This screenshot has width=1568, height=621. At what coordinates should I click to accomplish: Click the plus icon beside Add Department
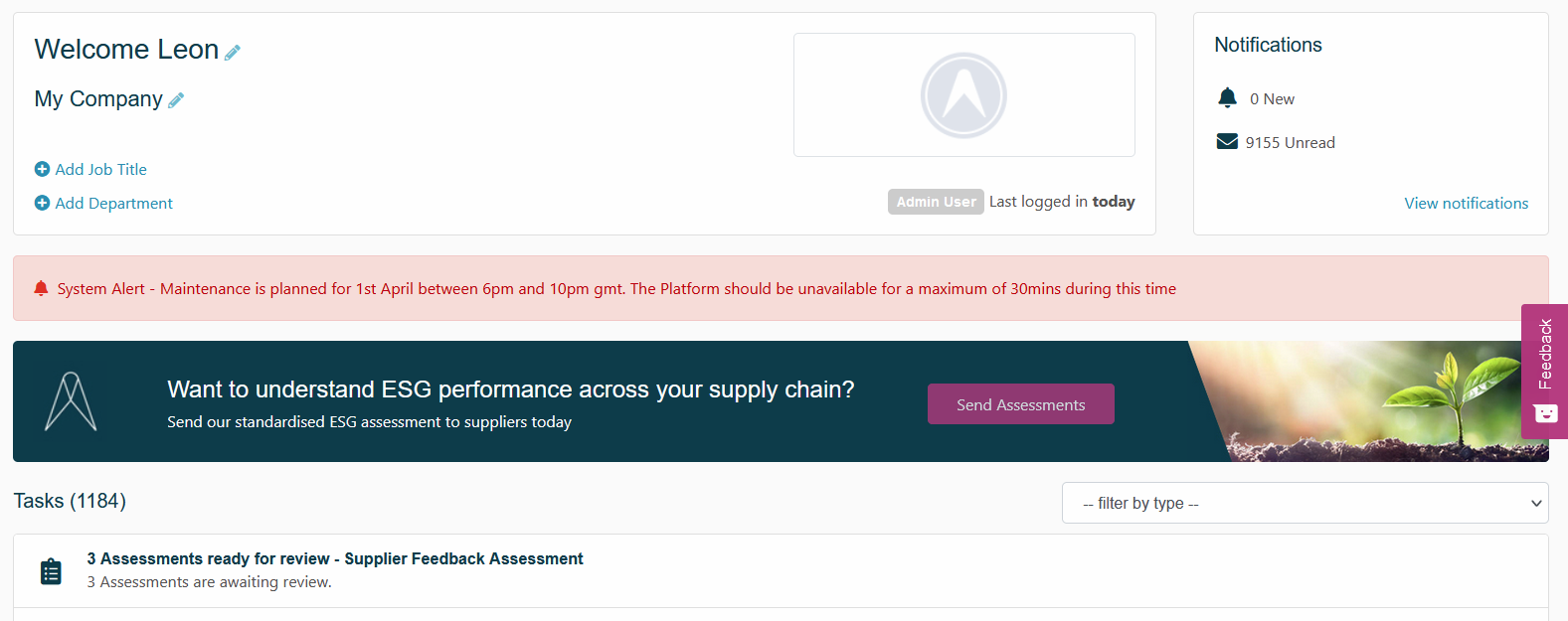click(x=42, y=204)
